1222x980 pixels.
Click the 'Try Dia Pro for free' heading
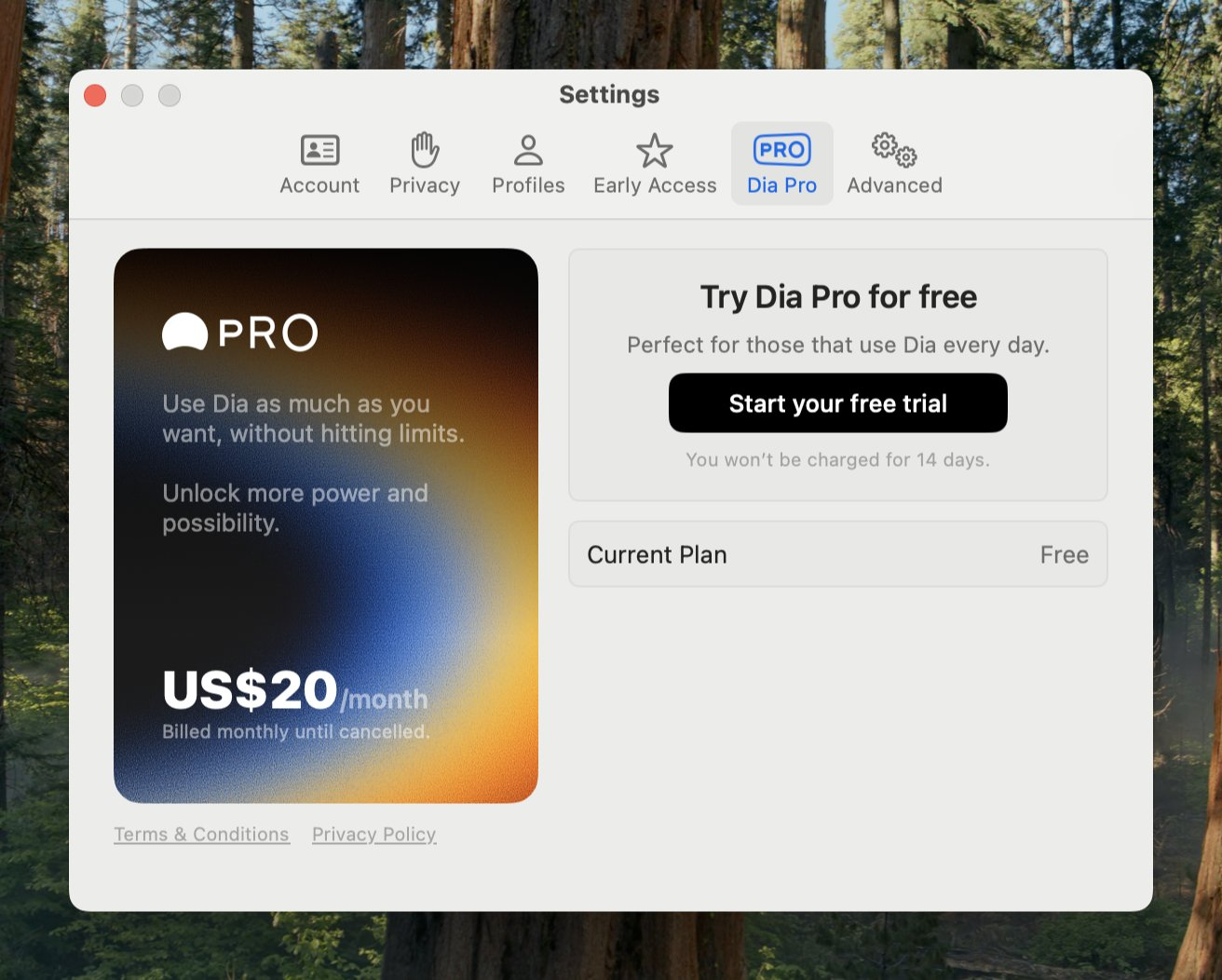point(838,297)
